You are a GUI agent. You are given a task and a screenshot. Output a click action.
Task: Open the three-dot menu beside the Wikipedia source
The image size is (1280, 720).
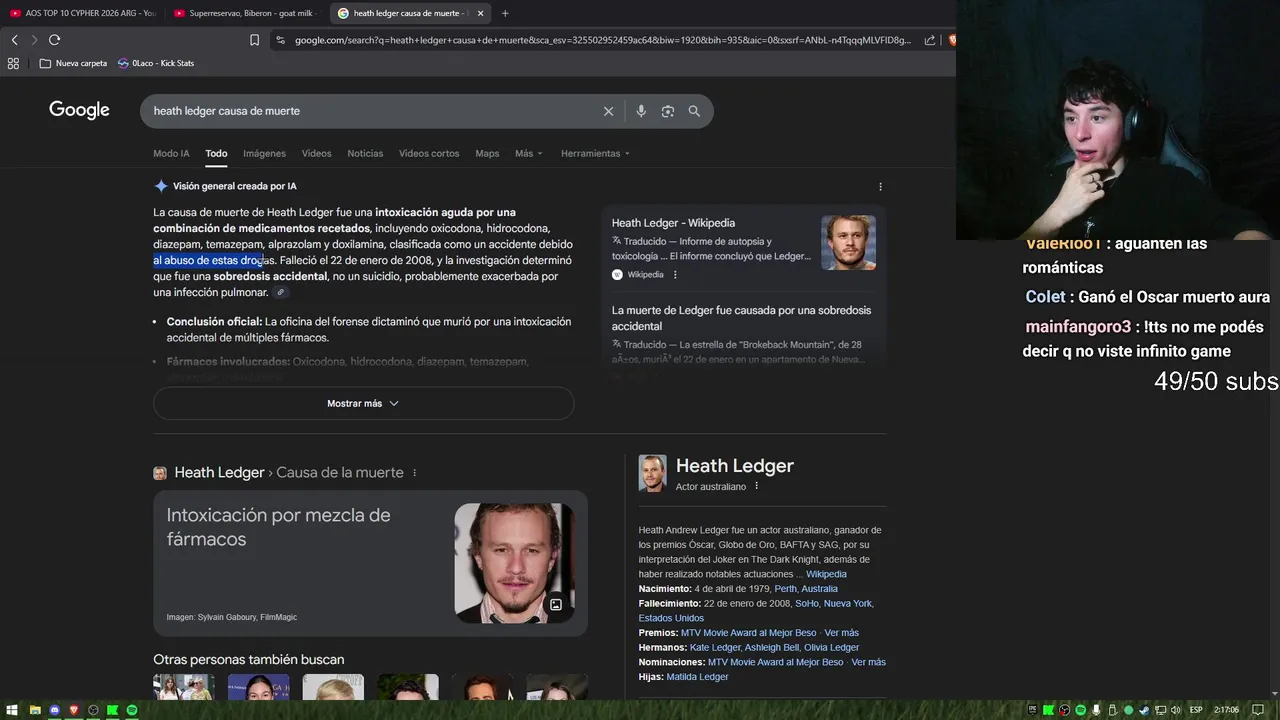tap(675, 274)
